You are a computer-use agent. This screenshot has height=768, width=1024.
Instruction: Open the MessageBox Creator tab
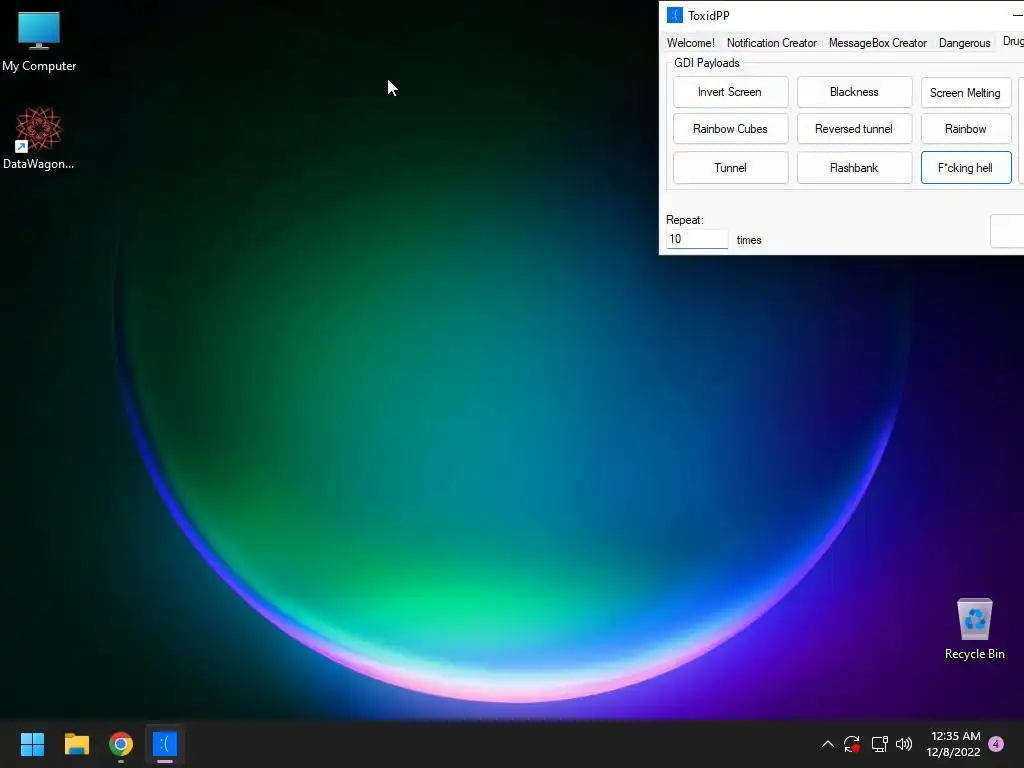coord(877,42)
